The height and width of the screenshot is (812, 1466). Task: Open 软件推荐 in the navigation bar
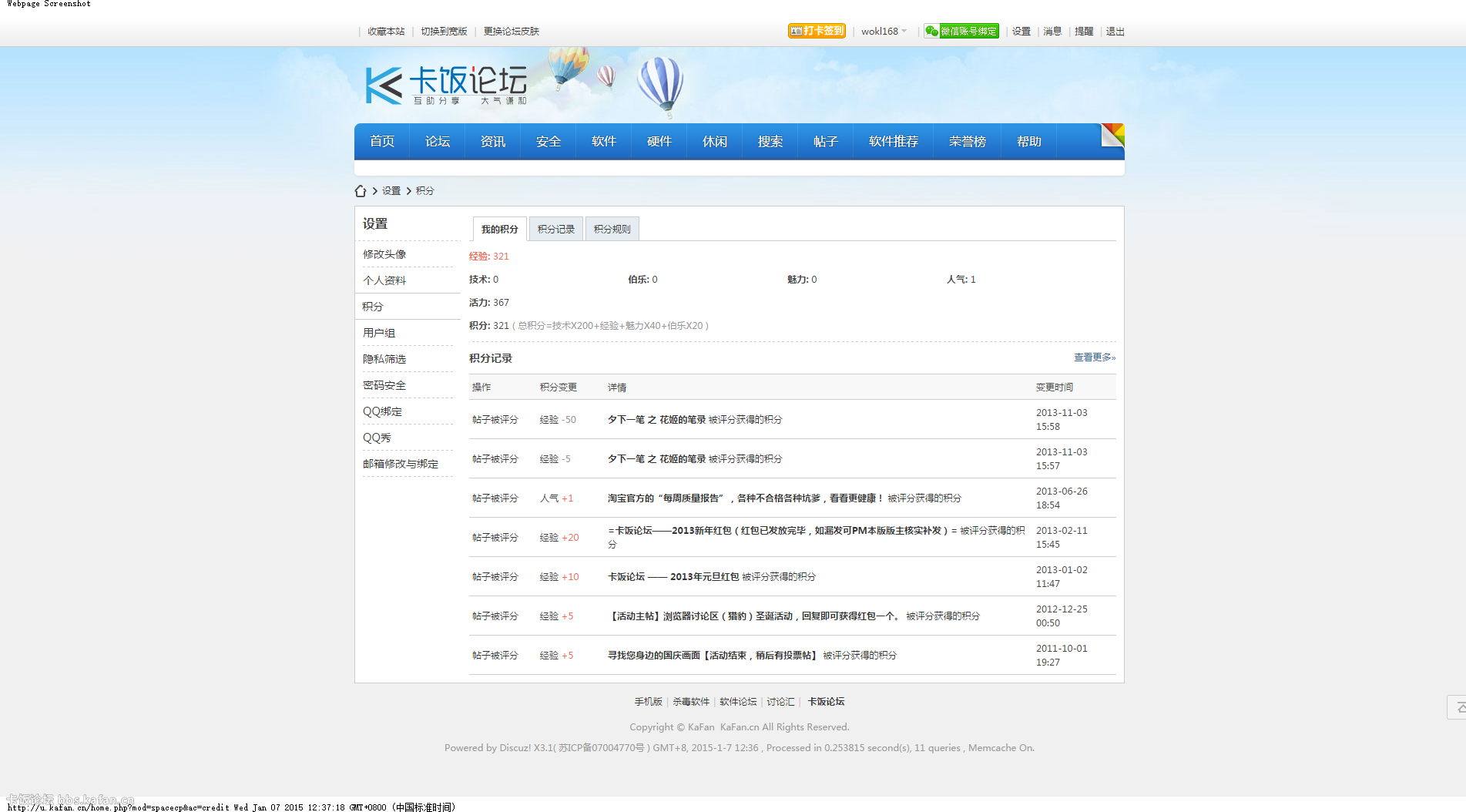(x=894, y=142)
